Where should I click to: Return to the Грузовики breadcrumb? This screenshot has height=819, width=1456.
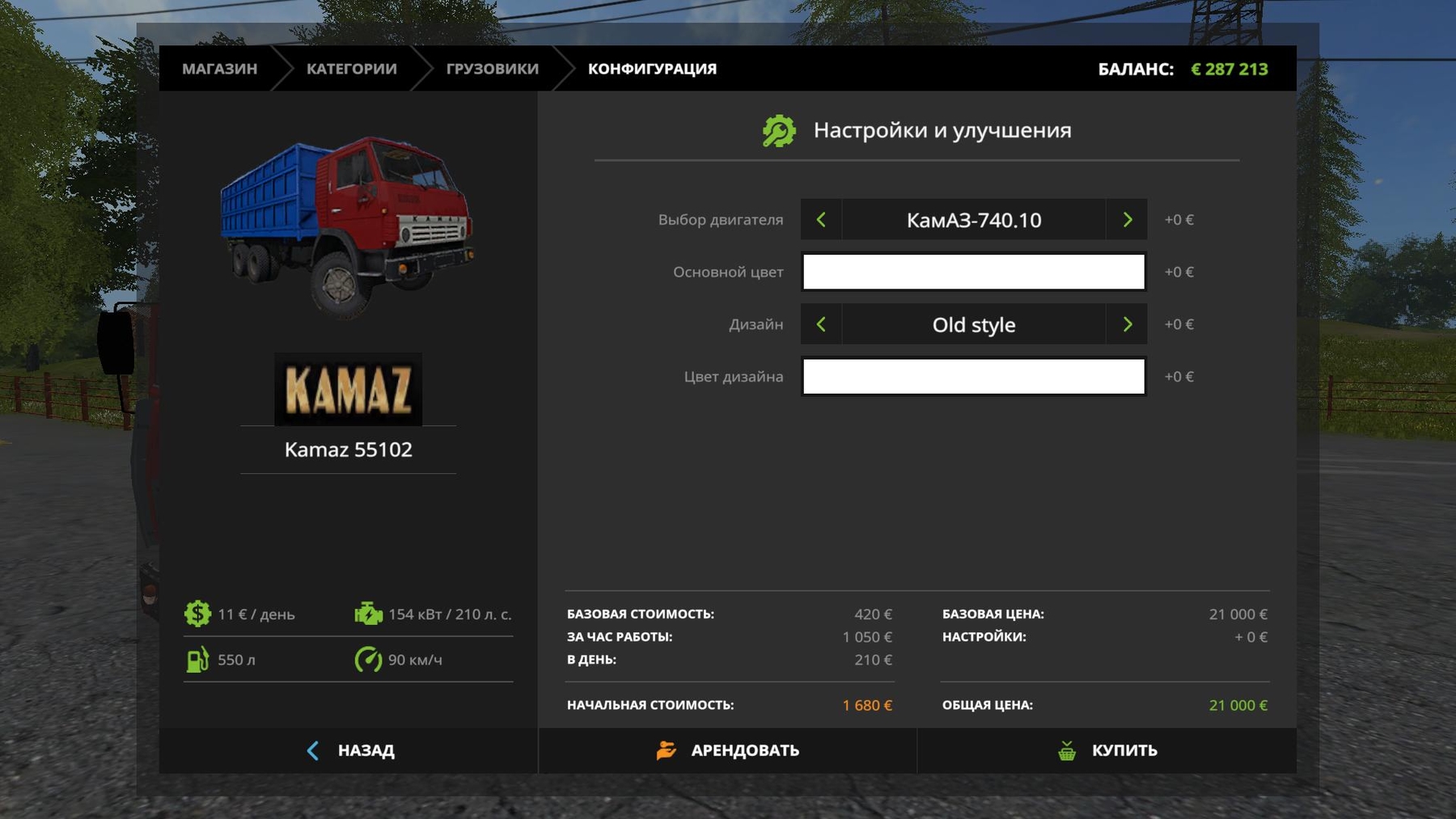[x=492, y=69]
